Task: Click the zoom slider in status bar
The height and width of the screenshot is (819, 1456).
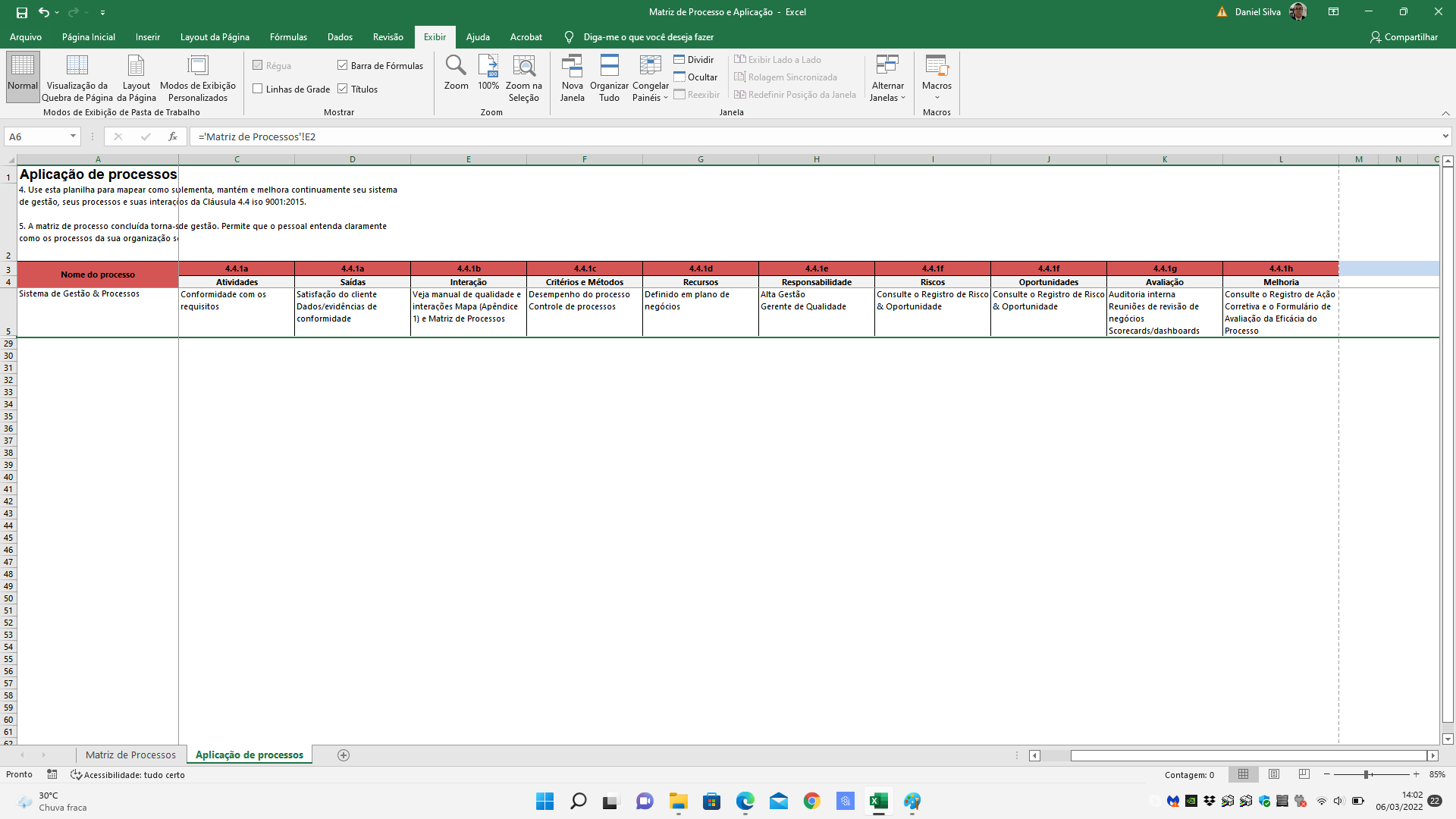Action: click(1366, 775)
